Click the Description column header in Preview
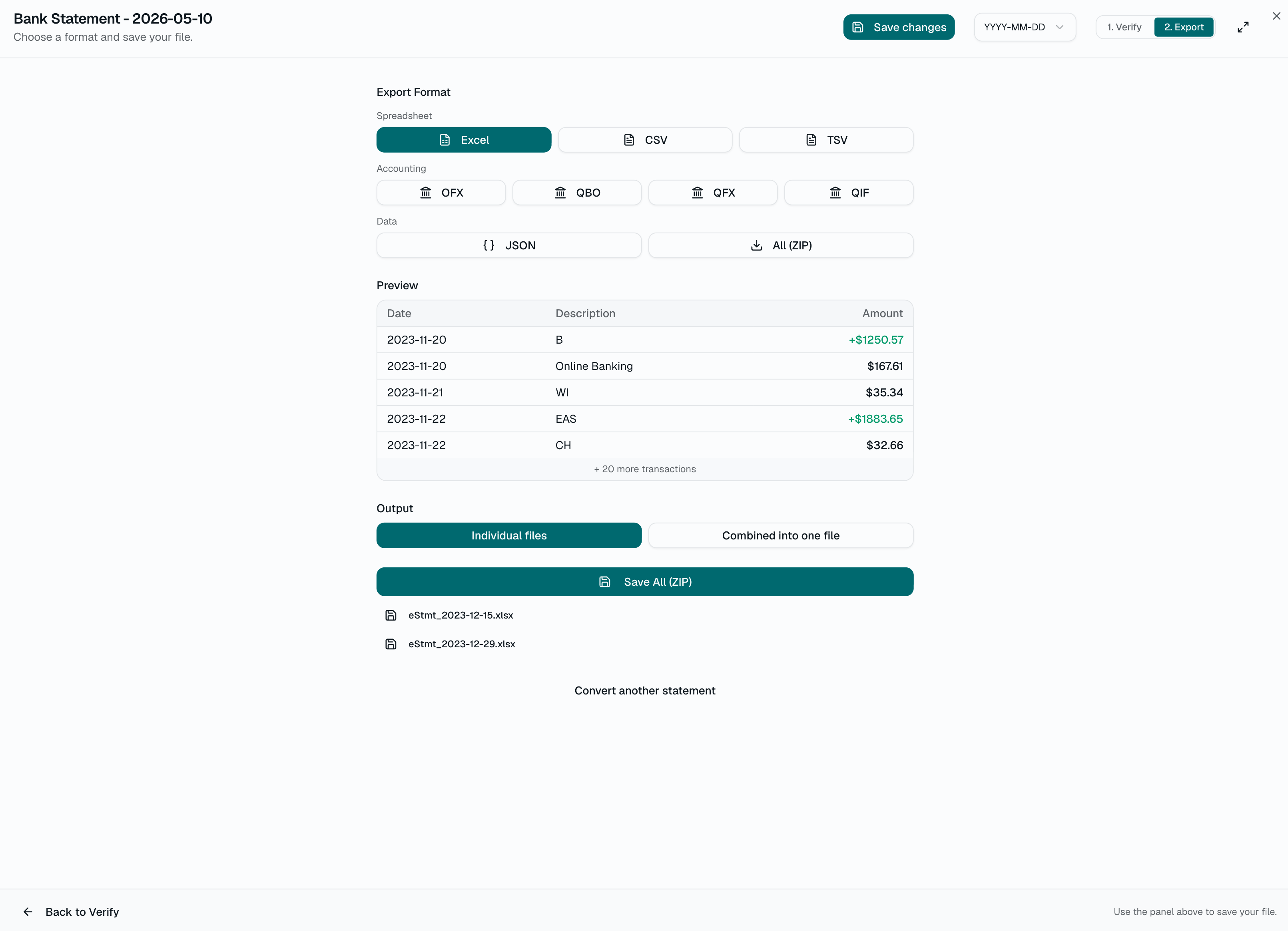The height and width of the screenshot is (931, 1288). (x=585, y=313)
